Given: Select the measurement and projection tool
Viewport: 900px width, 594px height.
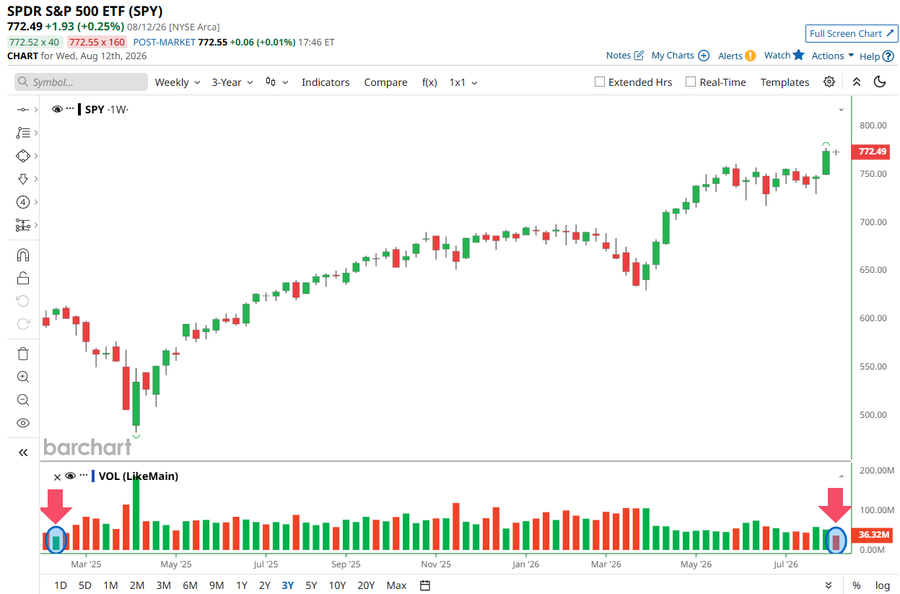Looking at the screenshot, I should (23, 225).
